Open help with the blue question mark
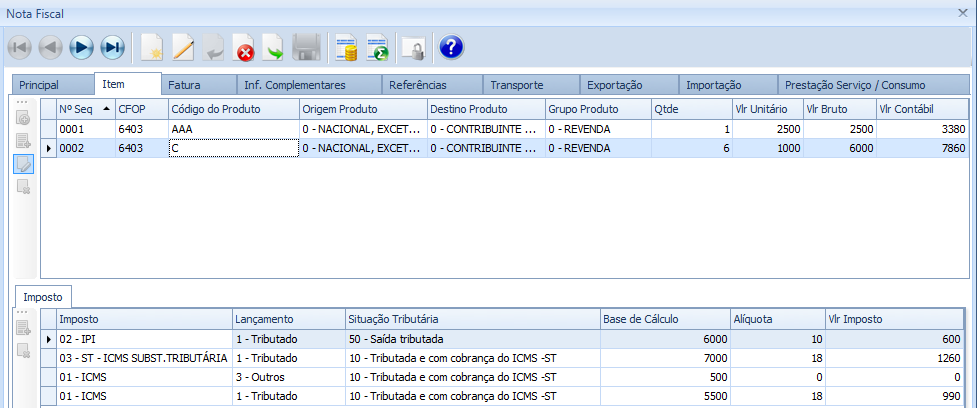The image size is (977, 408). point(451,46)
